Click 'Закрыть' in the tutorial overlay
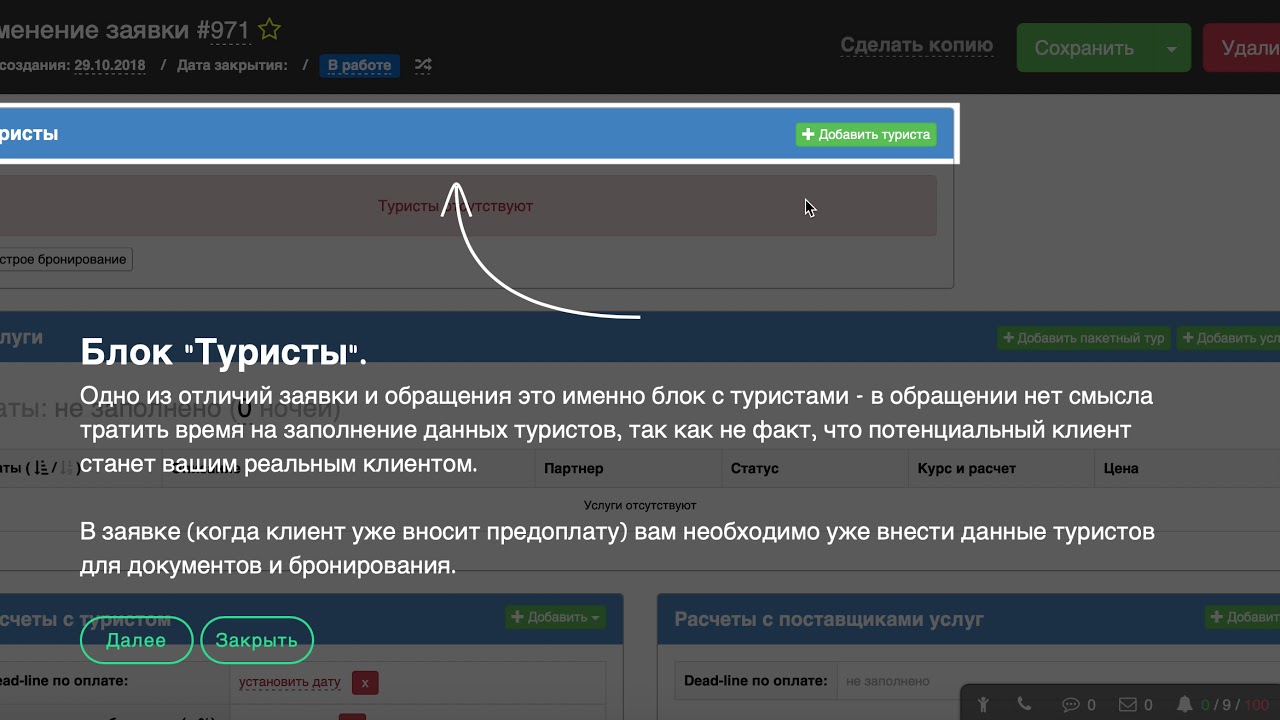The width and height of the screenshot is (1280, 720). pos(257,640)
